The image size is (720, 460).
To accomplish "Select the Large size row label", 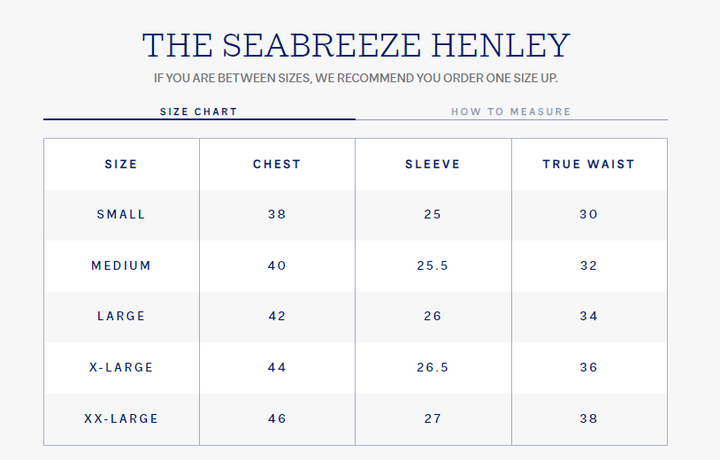I will tap(121, 316).
